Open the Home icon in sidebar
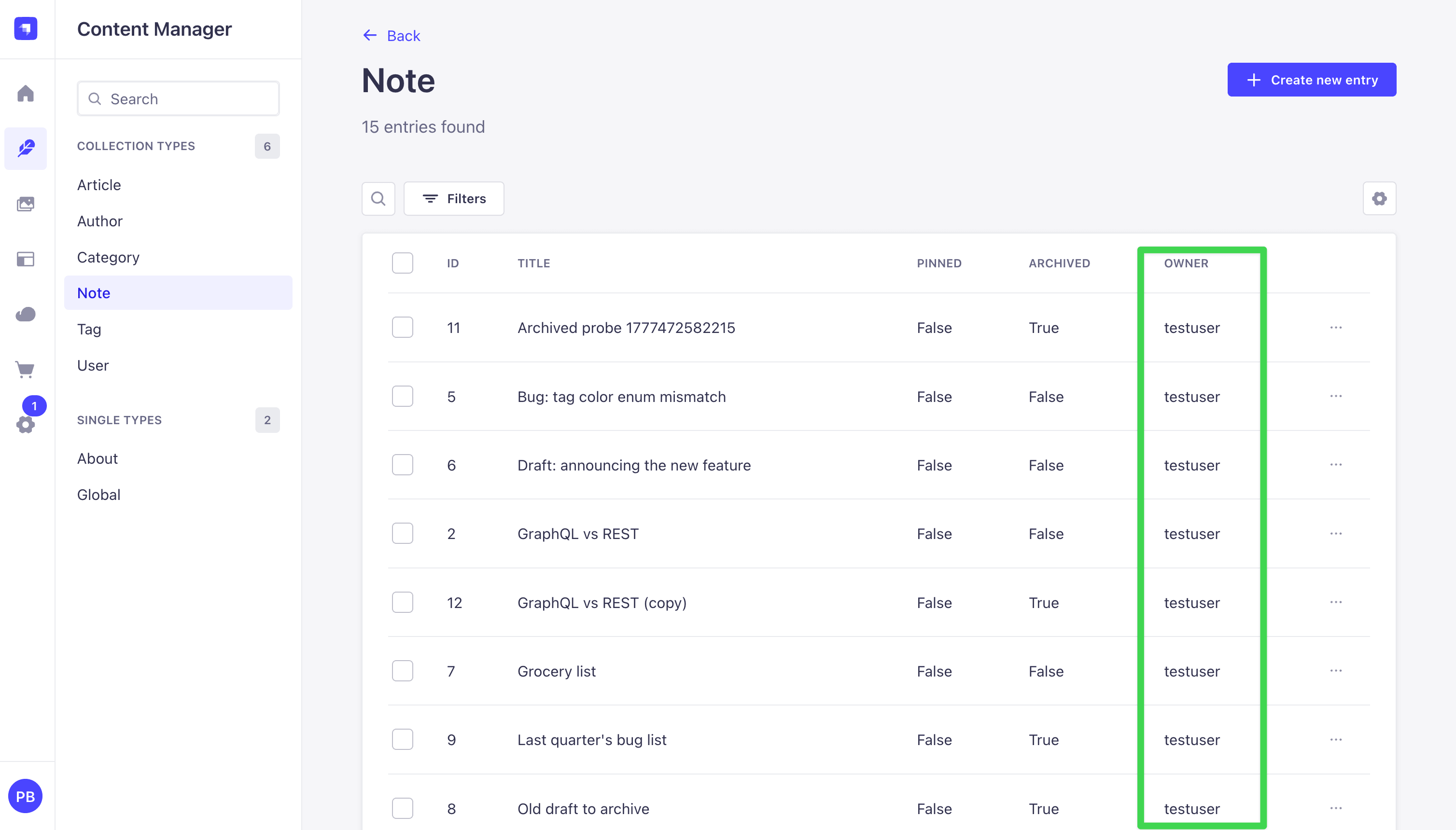The width and height of the screenshot is (1456, 830). [26, 94]
